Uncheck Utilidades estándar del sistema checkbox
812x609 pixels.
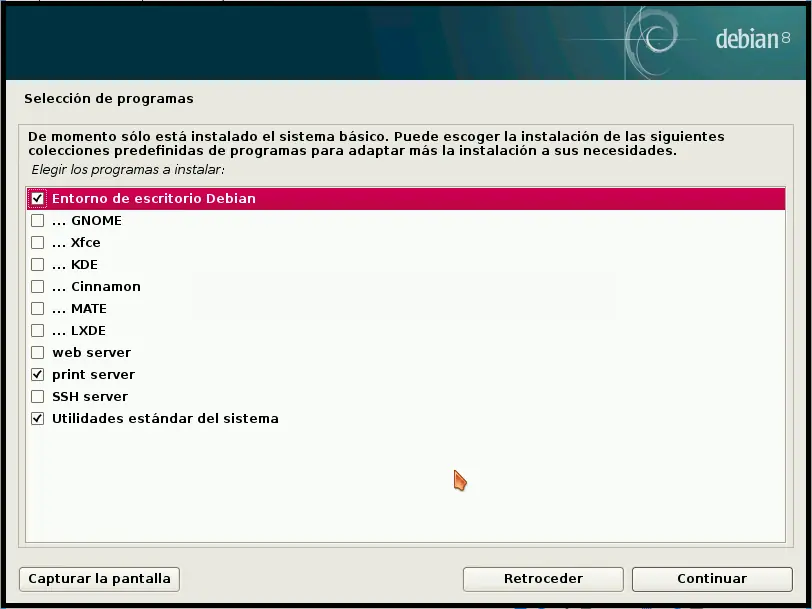click(x=37, y=418)
